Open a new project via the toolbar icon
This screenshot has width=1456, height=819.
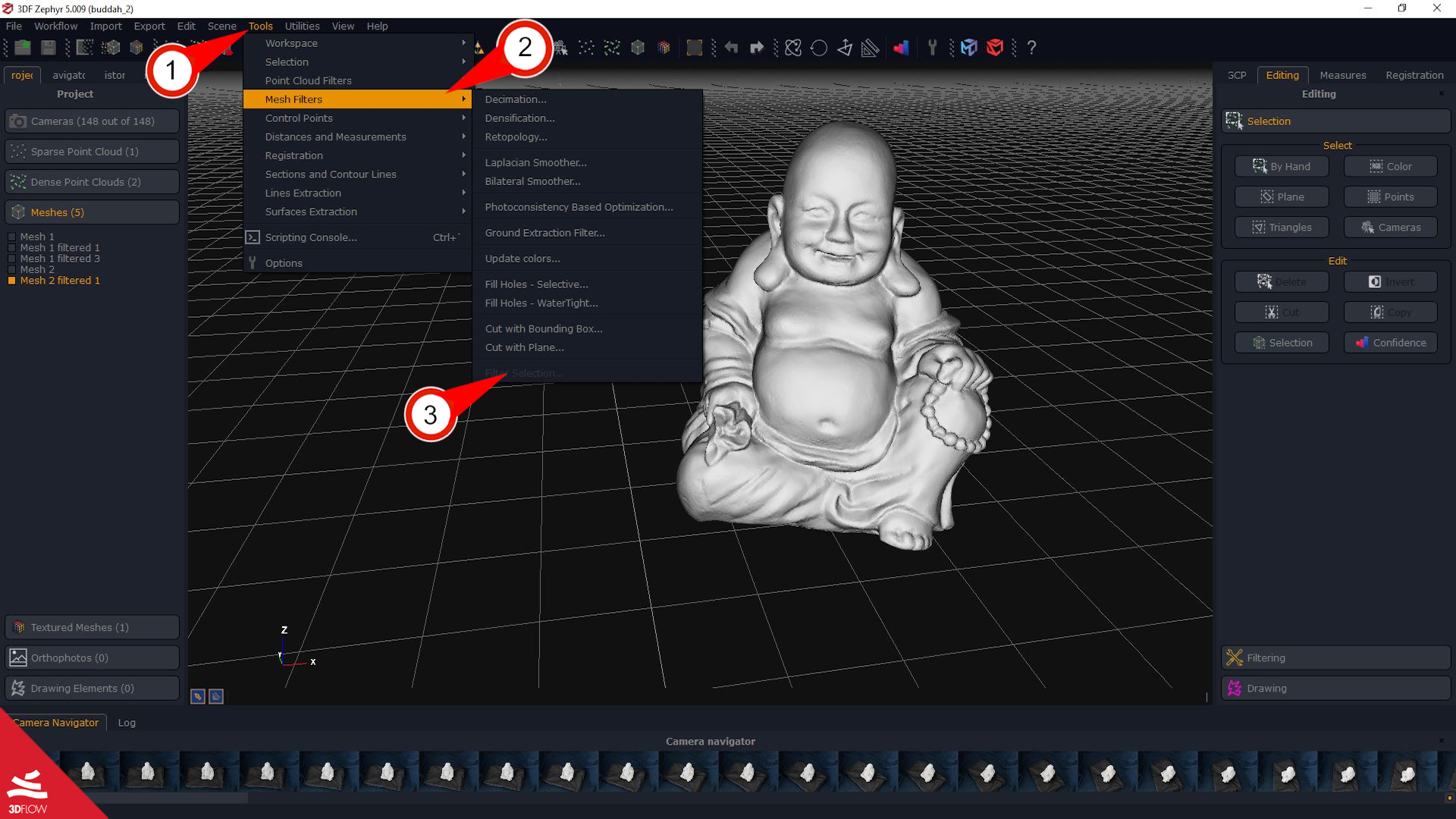click(24, 47)
